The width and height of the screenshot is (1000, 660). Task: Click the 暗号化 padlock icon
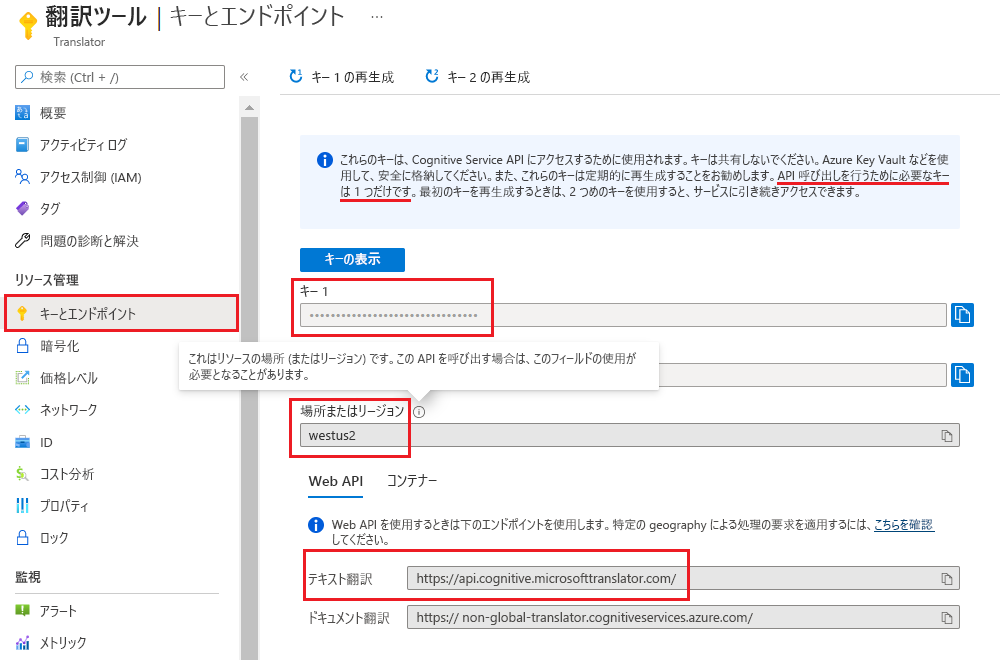[22, 346]
